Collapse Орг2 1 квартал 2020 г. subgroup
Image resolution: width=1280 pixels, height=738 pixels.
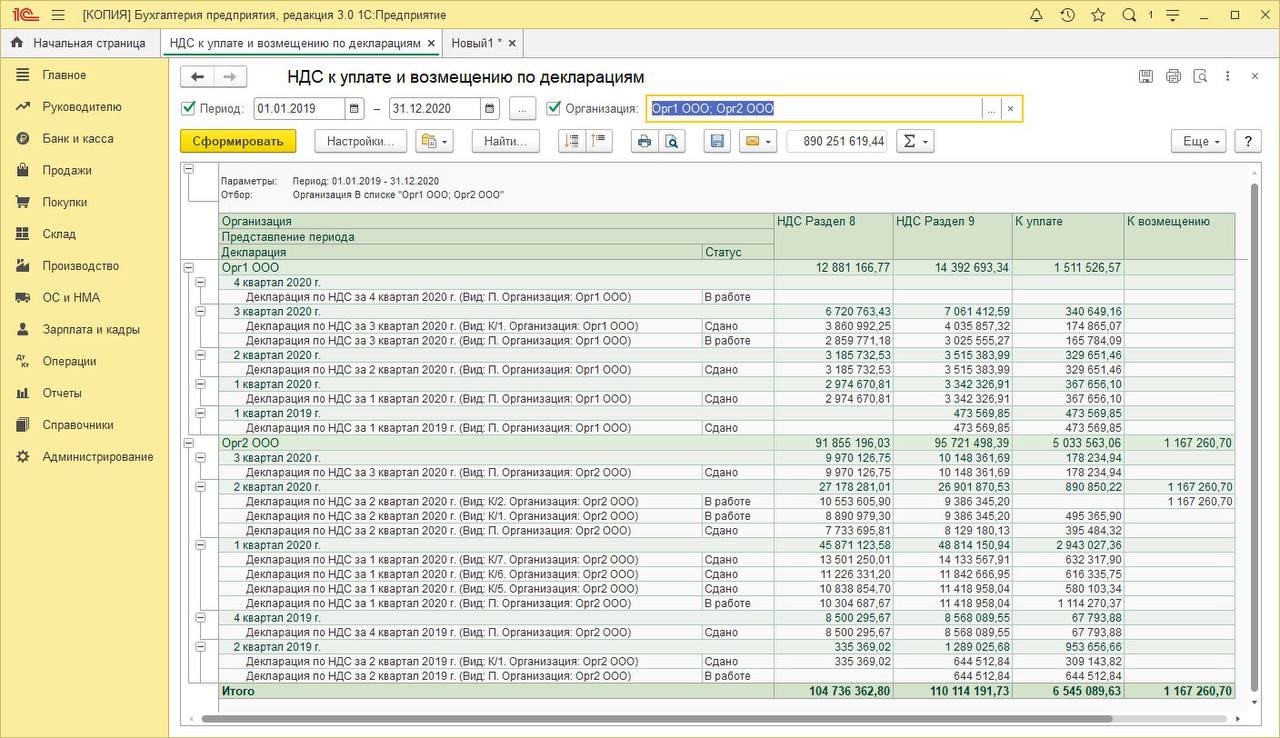200,545
